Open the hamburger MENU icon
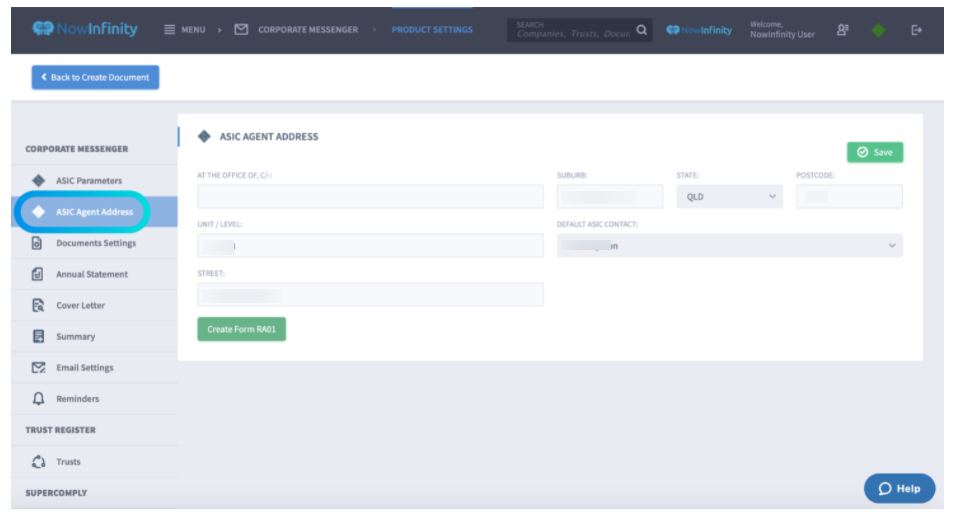Screen dimensions: 956x517 (x=169, y=29)
